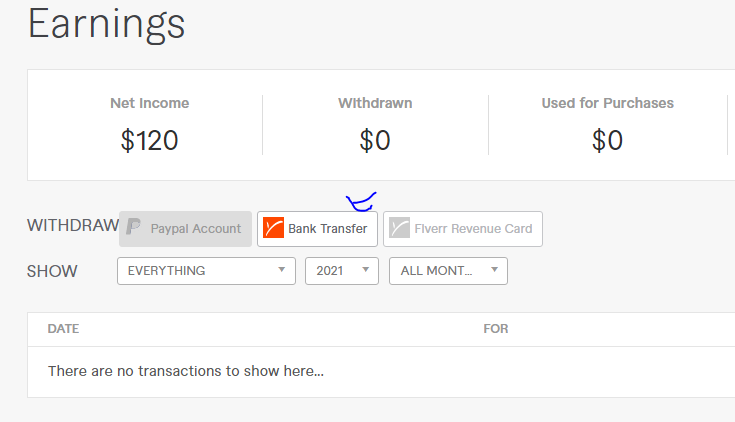The width and height of the screenshot is (735, 422).
Task: Click the Earnings page heading
Action: 106,22
